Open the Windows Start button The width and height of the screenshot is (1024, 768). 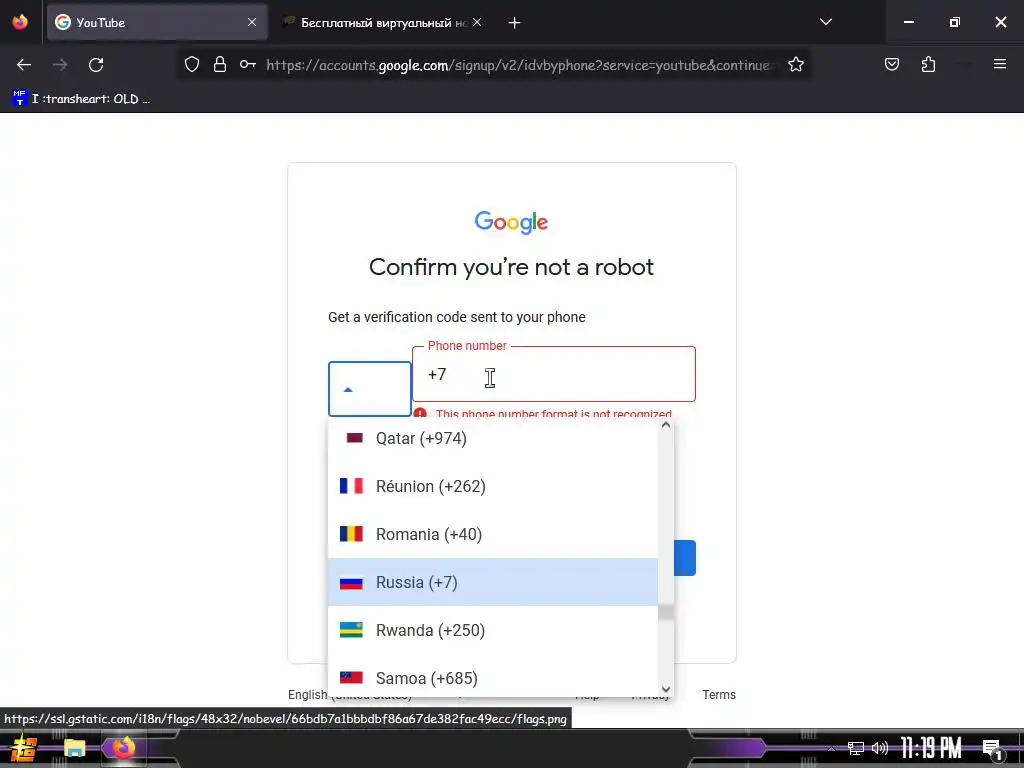24,748
